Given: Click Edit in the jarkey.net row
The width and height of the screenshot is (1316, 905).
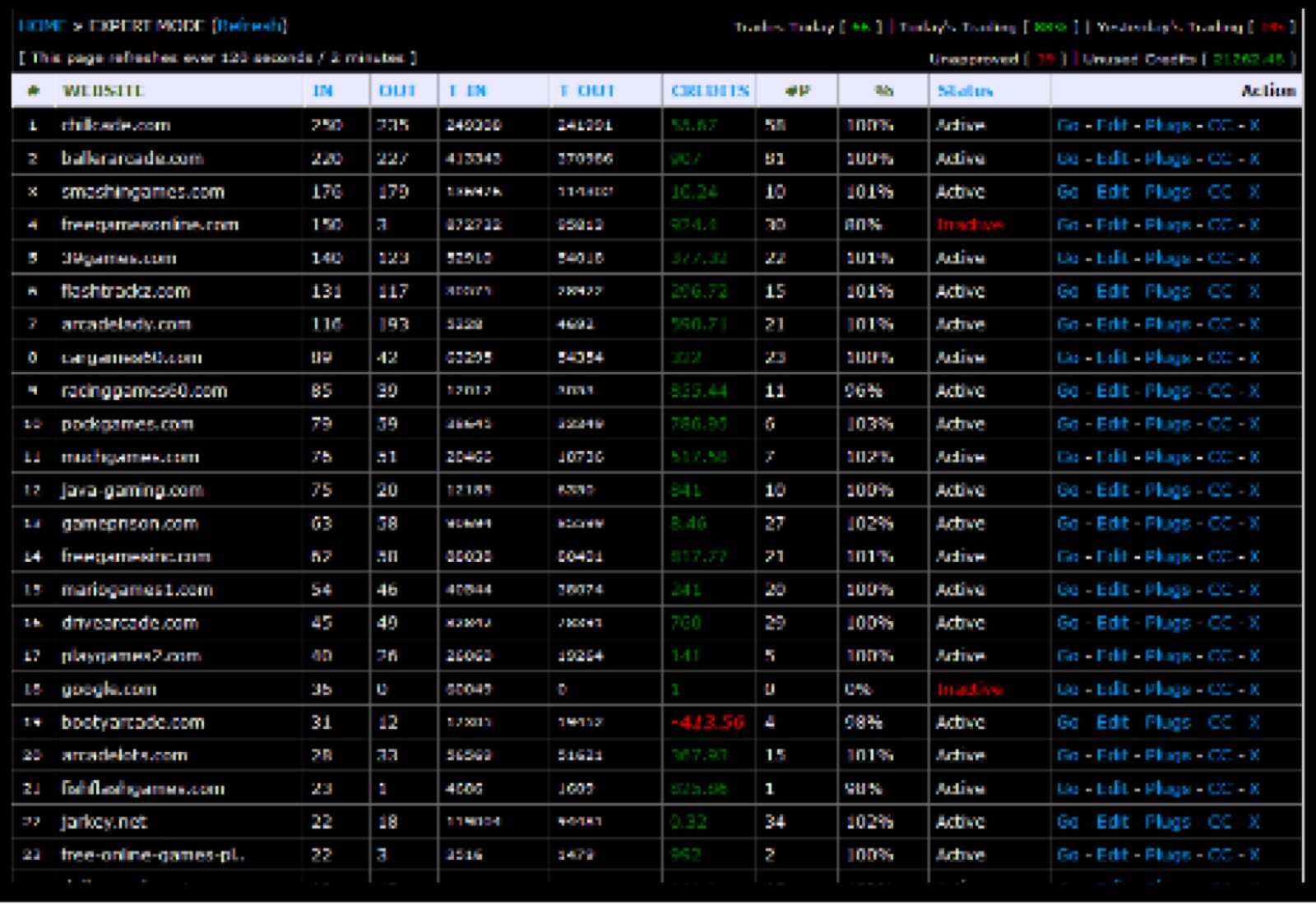Looking at the screenshot, I should 1112,822.
